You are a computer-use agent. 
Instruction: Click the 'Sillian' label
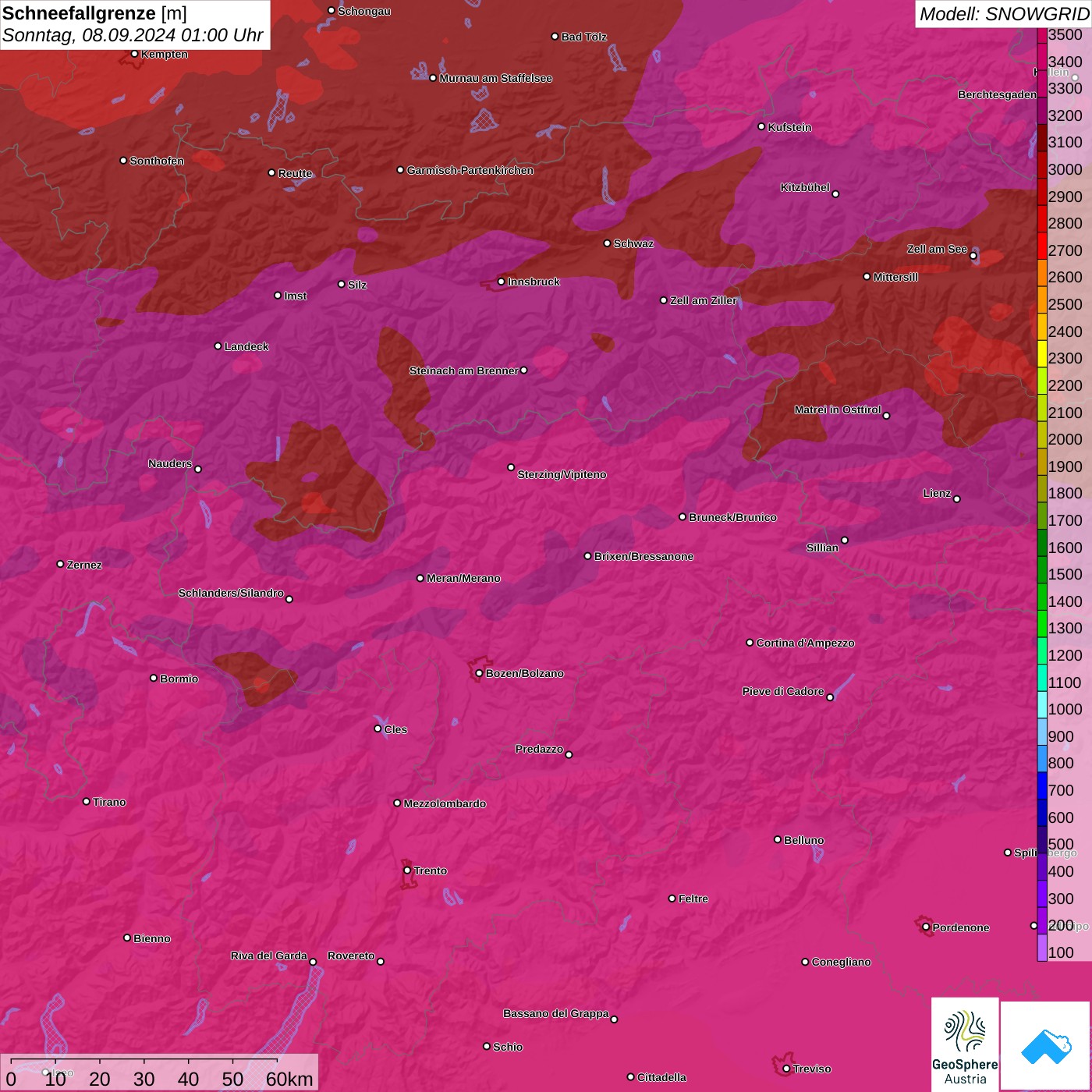tap(823, 548)
